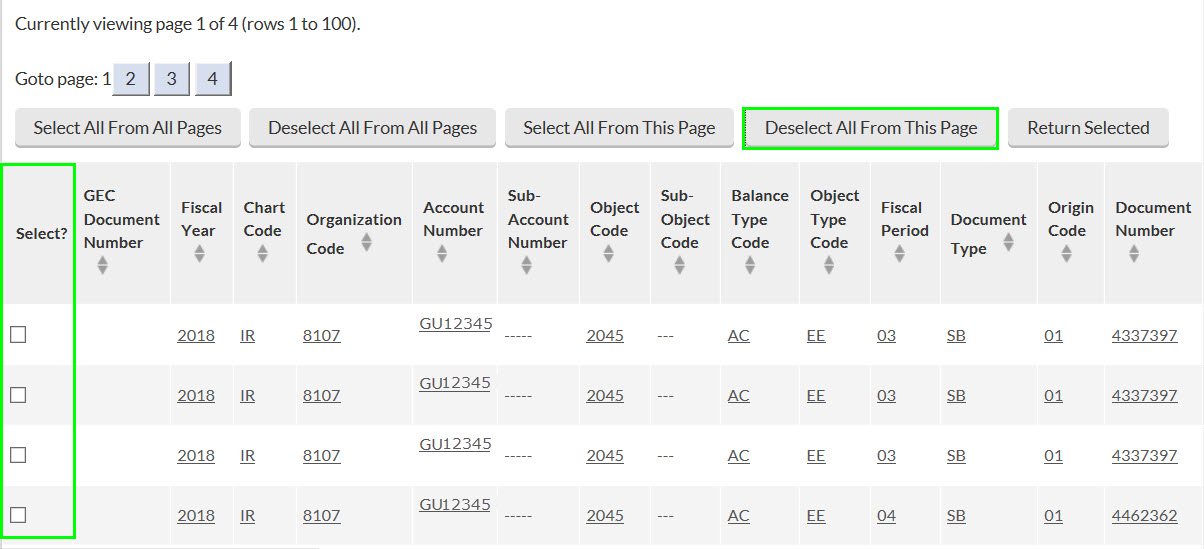Open object code 2045 in third row
Screen dimensions: 1204x549
(605, 456)
